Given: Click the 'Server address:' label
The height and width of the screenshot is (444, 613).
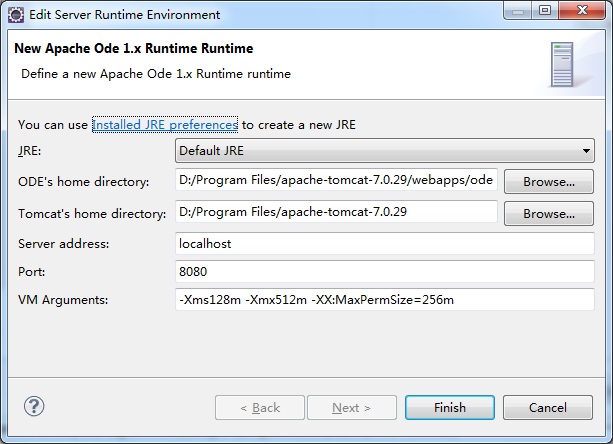Looking at the screenshot, I should pyautogui.click(x=63, y=244).
